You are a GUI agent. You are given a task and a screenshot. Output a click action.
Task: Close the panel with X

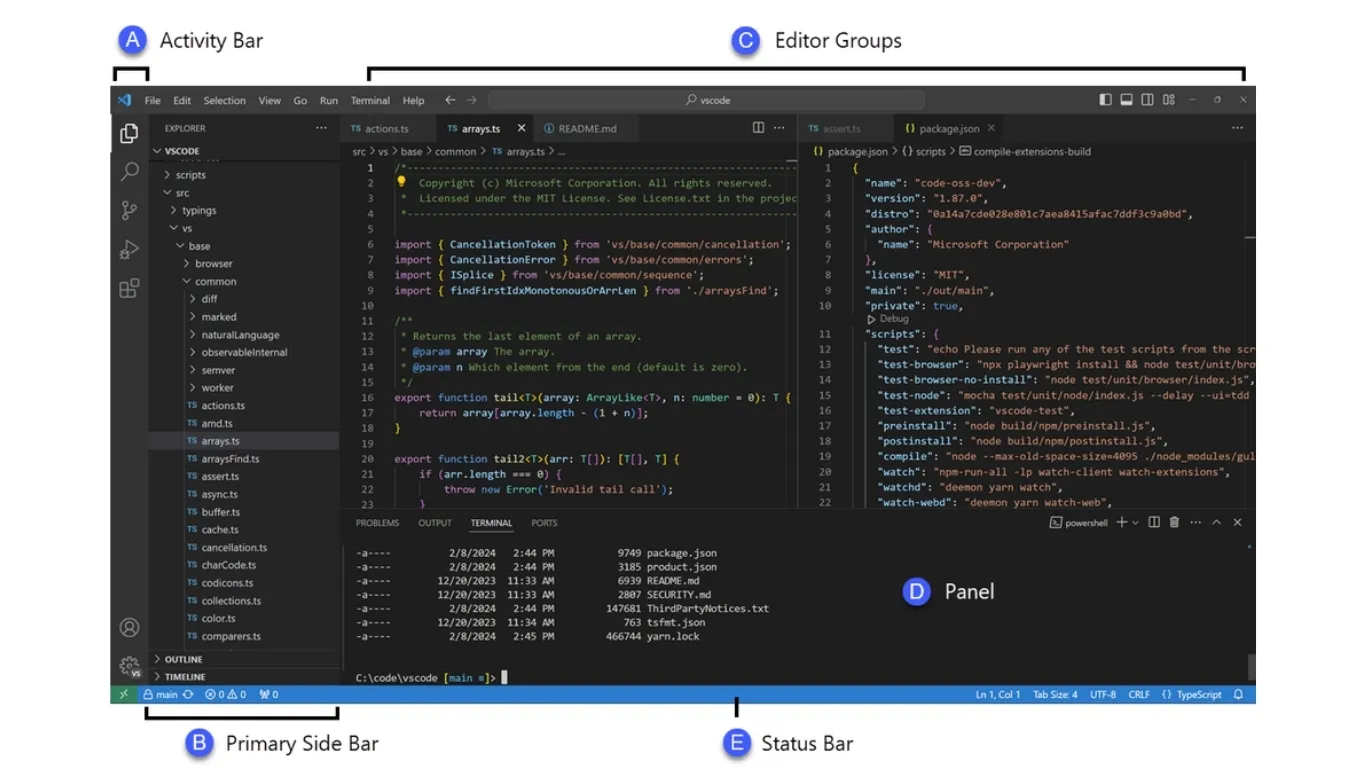[x=1237, y=522]
